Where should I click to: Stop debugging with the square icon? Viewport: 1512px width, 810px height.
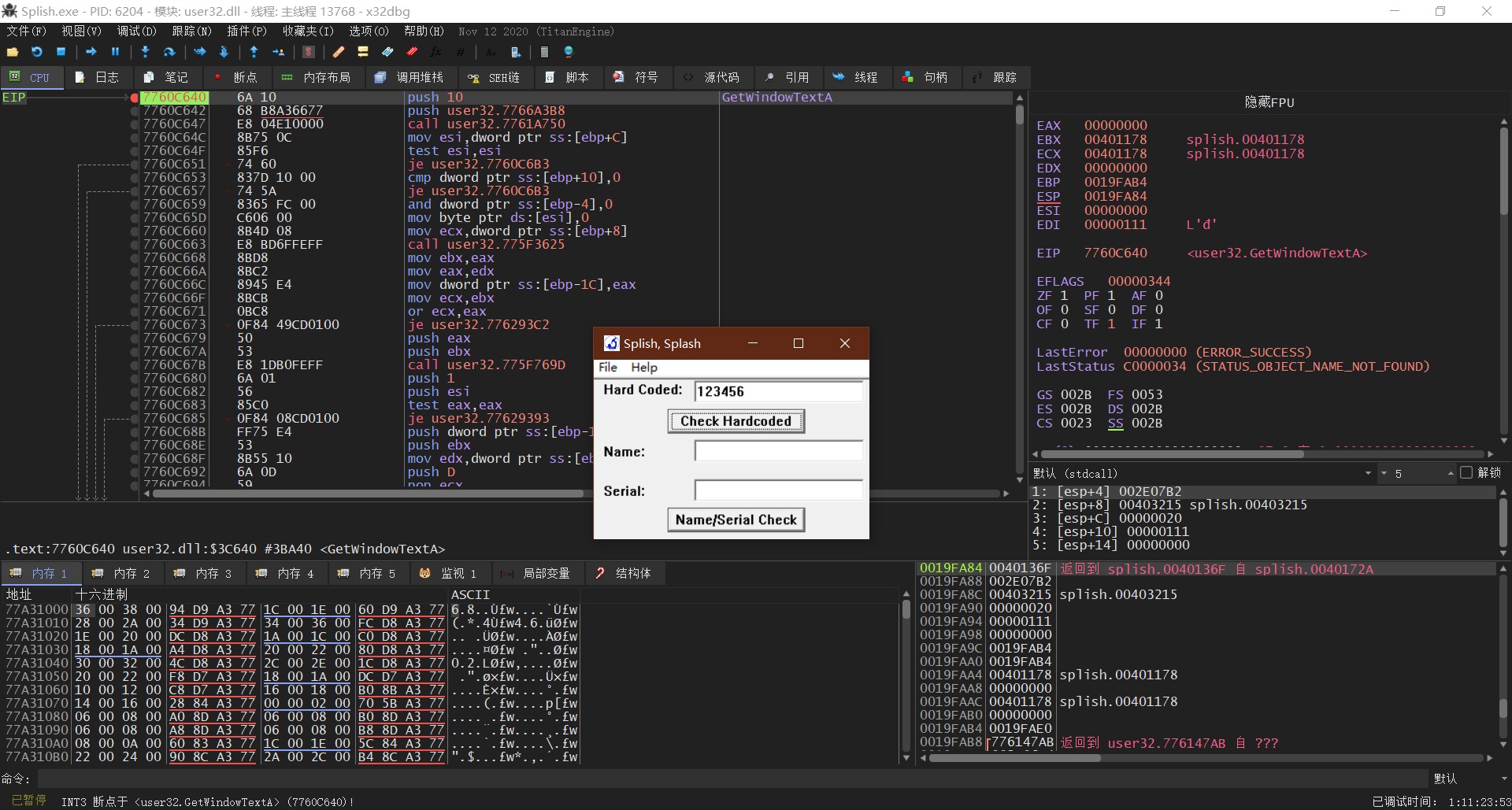tap(61, 52)
